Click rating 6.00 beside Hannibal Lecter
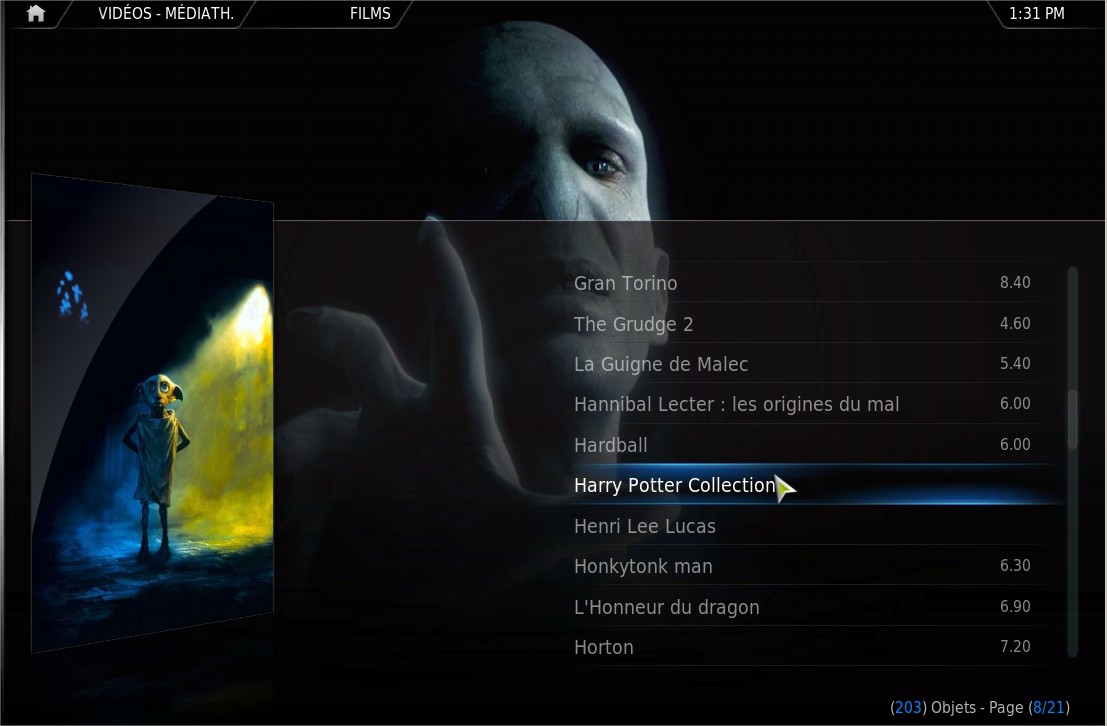 (x=1015, y=403)
